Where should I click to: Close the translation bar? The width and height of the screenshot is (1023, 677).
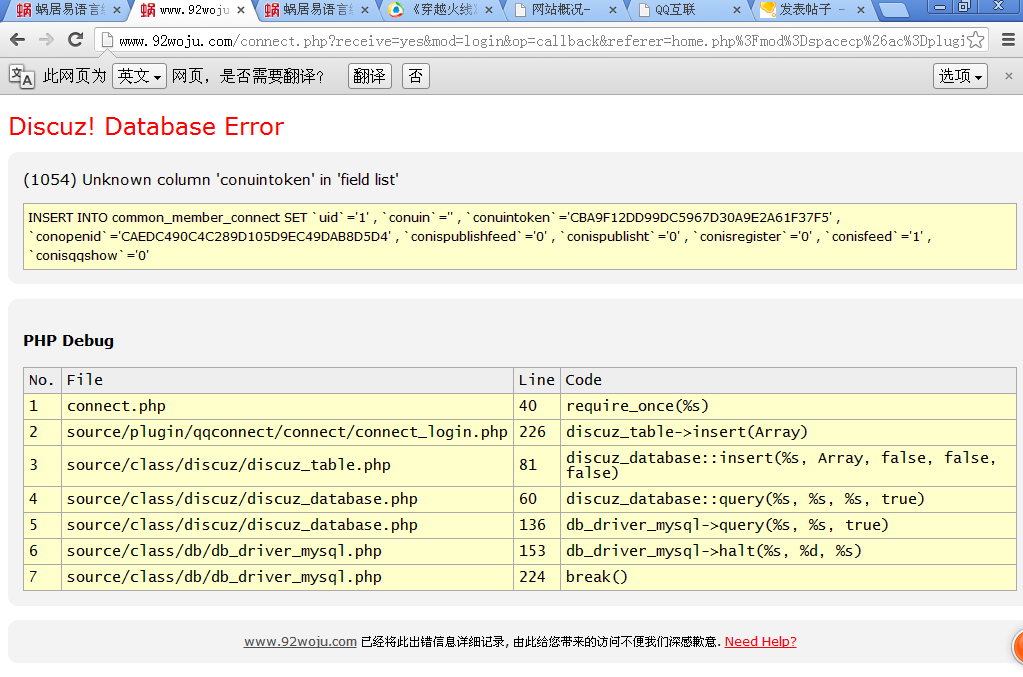(x=1009, y=76)
